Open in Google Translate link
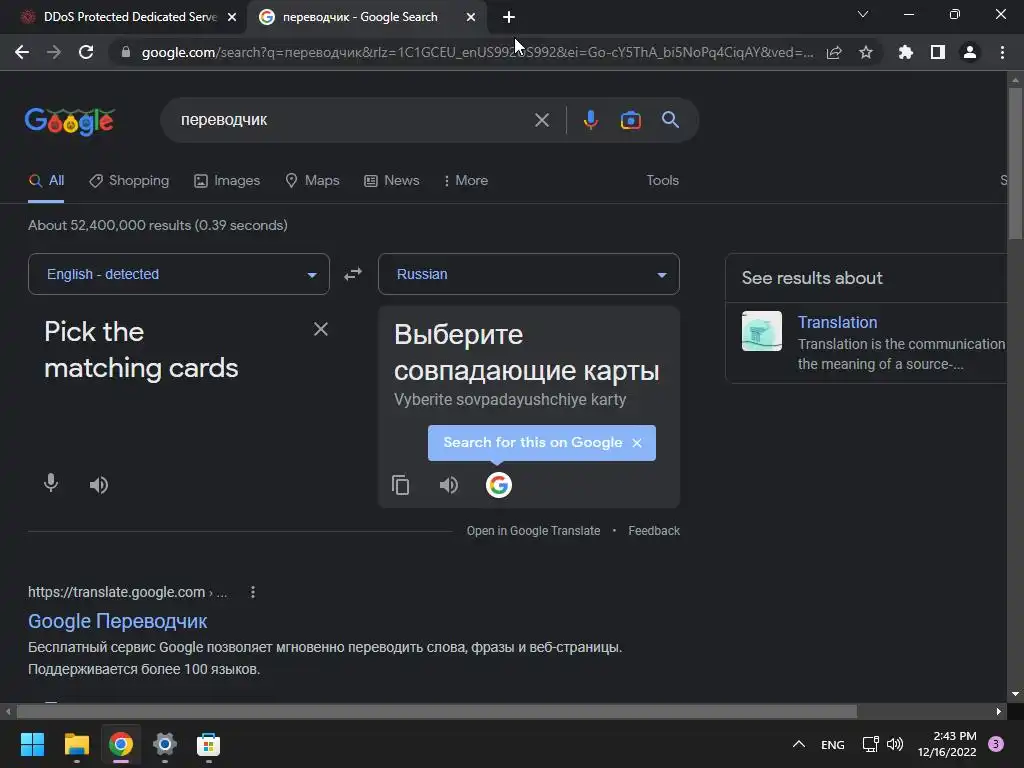 pos(533,531)
